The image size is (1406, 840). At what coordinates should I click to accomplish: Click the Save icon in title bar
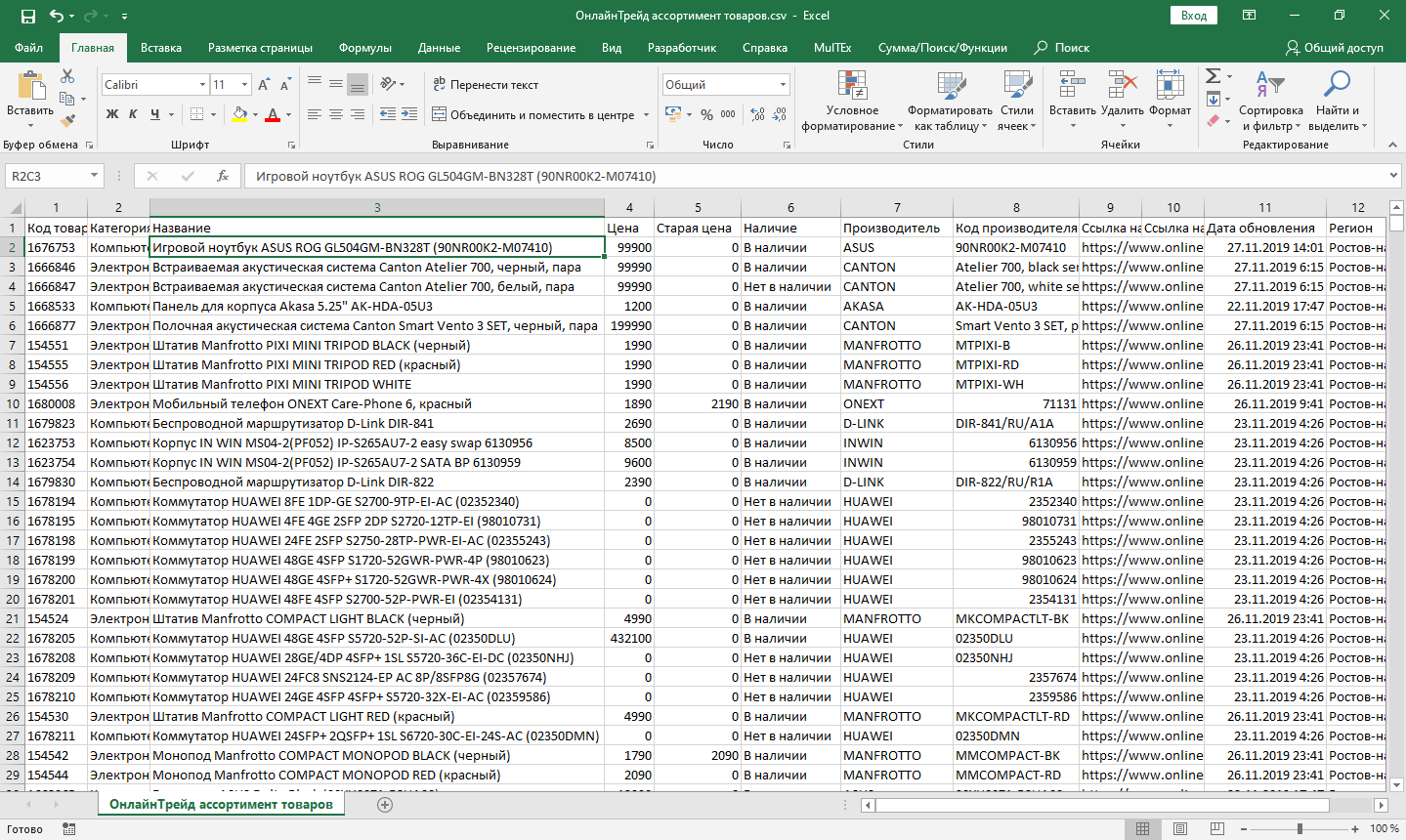pos(27,16)
